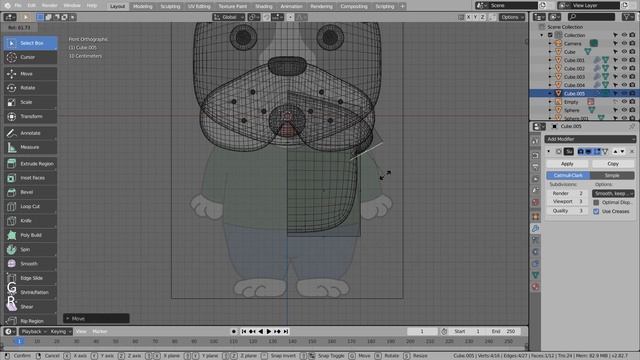Click the modifier Copy button

click(x=613, y=164)
